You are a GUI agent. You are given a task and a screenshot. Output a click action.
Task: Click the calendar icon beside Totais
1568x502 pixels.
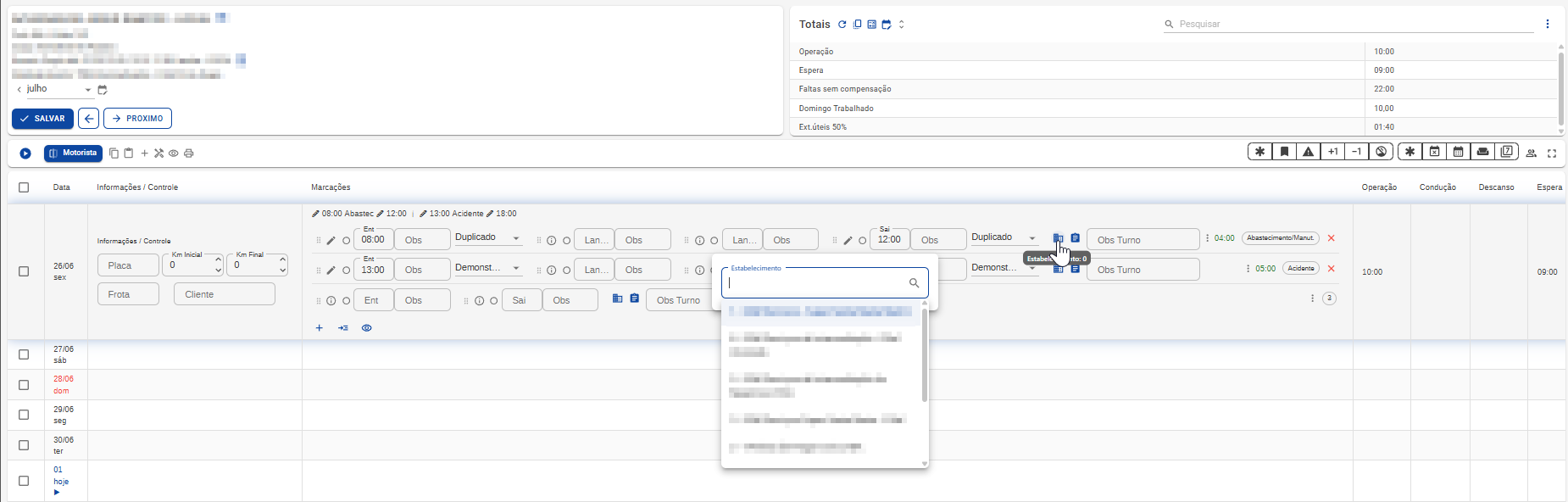tap(887, 25)
